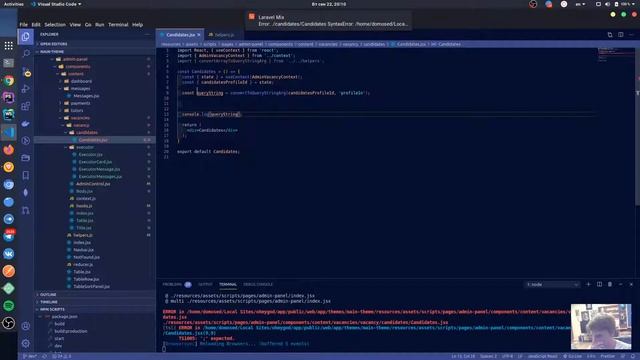Kill the terminal with the trash icon
Screen dimensions: 640x360
610,284
